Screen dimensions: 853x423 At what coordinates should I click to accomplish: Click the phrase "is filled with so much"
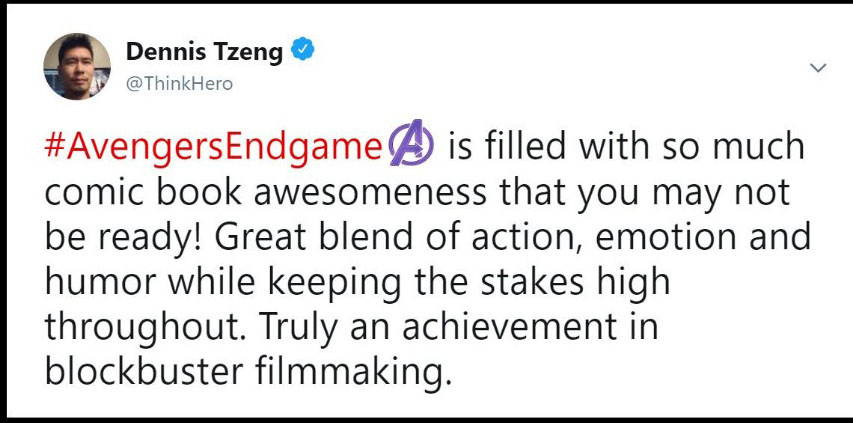tap(626, 147)
